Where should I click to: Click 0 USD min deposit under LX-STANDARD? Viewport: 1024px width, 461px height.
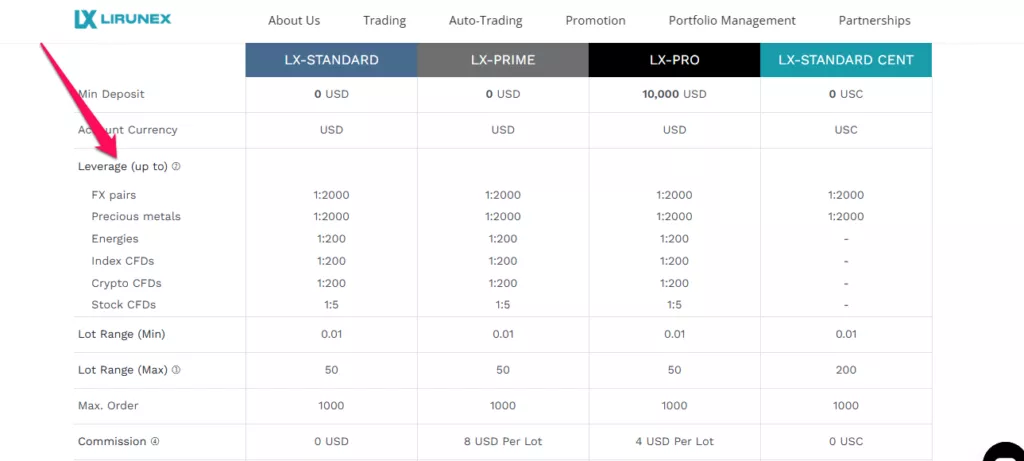pyautogui.click(x=331, y=94)
